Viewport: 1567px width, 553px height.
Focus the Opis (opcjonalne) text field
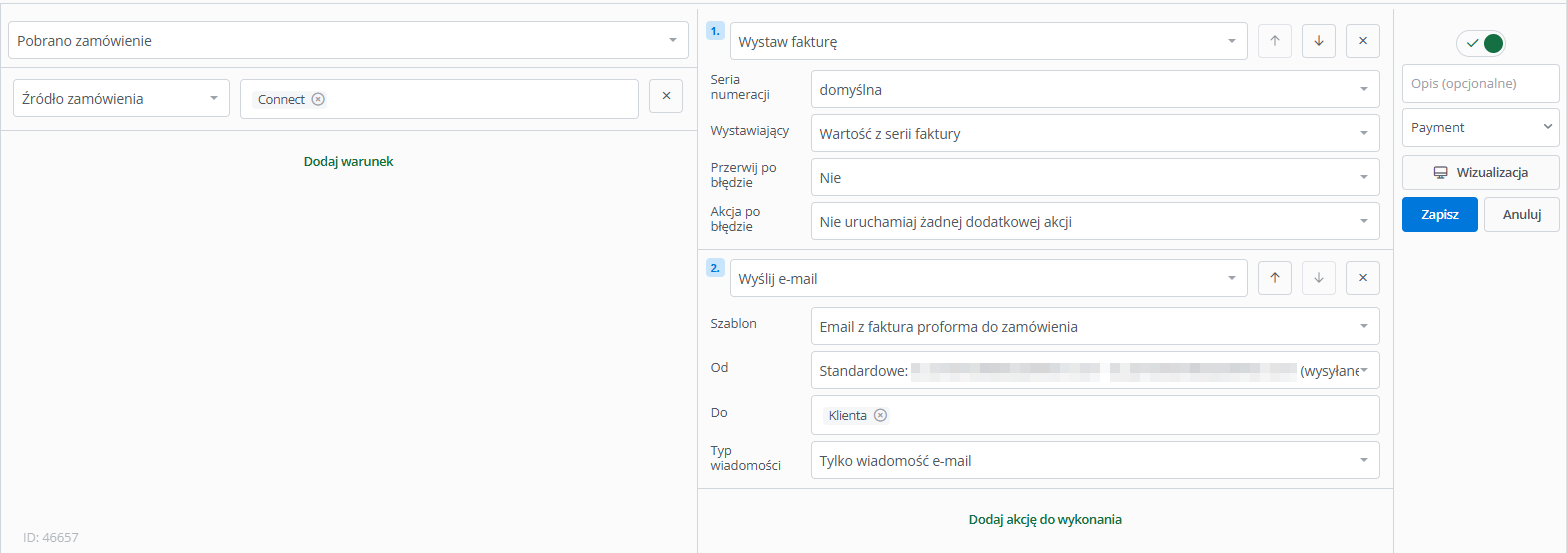click(1480, 83)
